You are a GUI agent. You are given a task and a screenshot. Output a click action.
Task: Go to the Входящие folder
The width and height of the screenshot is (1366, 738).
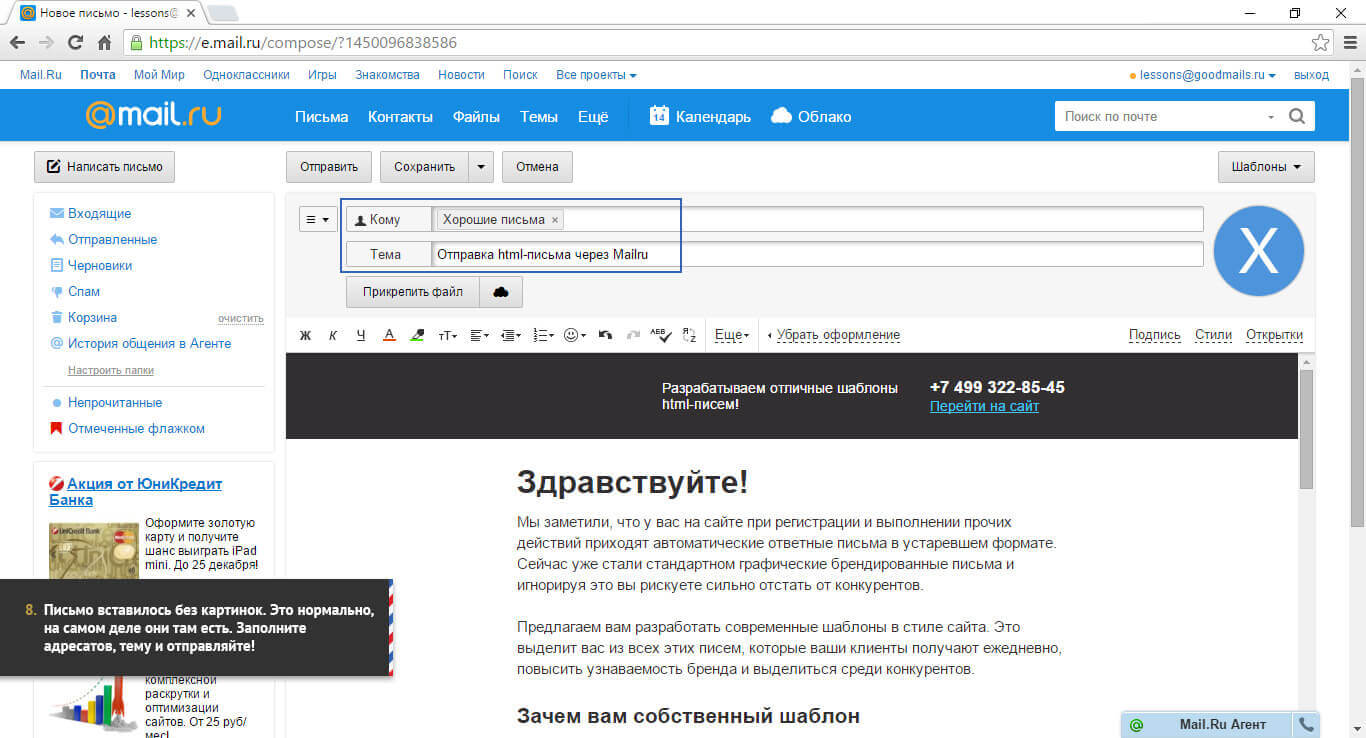tap(99, 214)
